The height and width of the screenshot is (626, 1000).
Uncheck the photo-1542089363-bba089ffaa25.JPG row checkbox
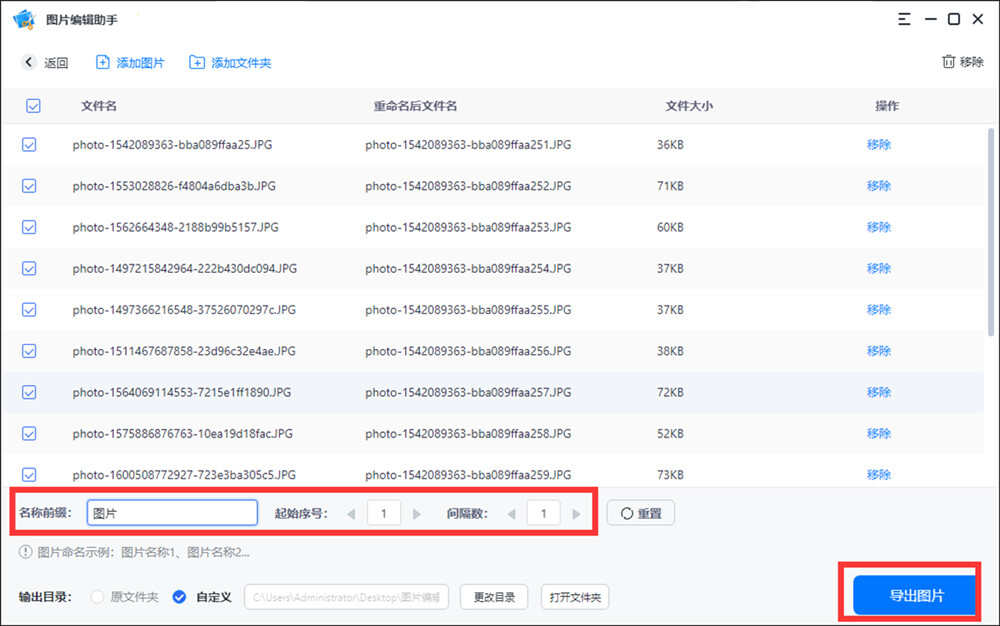[29, 145]
